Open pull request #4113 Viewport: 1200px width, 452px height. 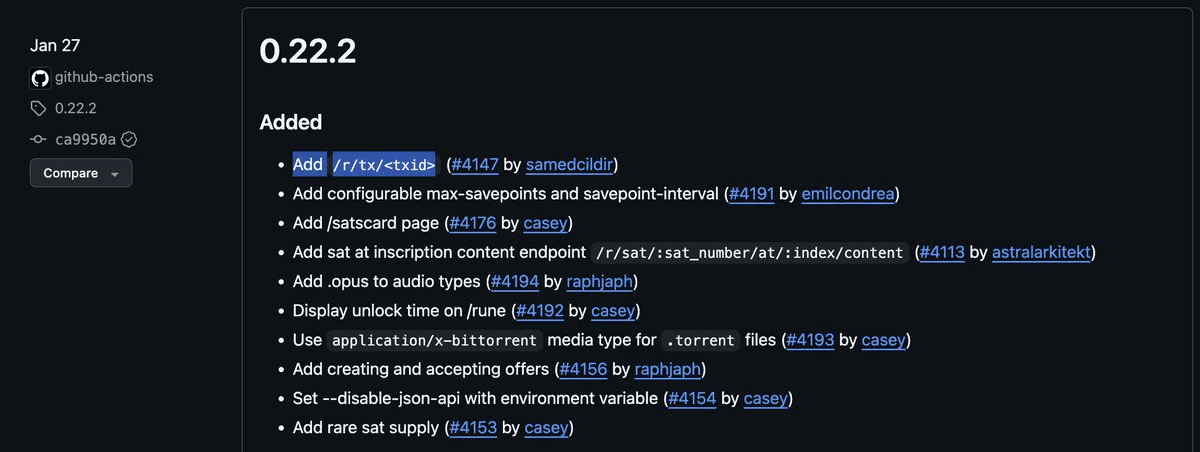(x=941, y=253)
